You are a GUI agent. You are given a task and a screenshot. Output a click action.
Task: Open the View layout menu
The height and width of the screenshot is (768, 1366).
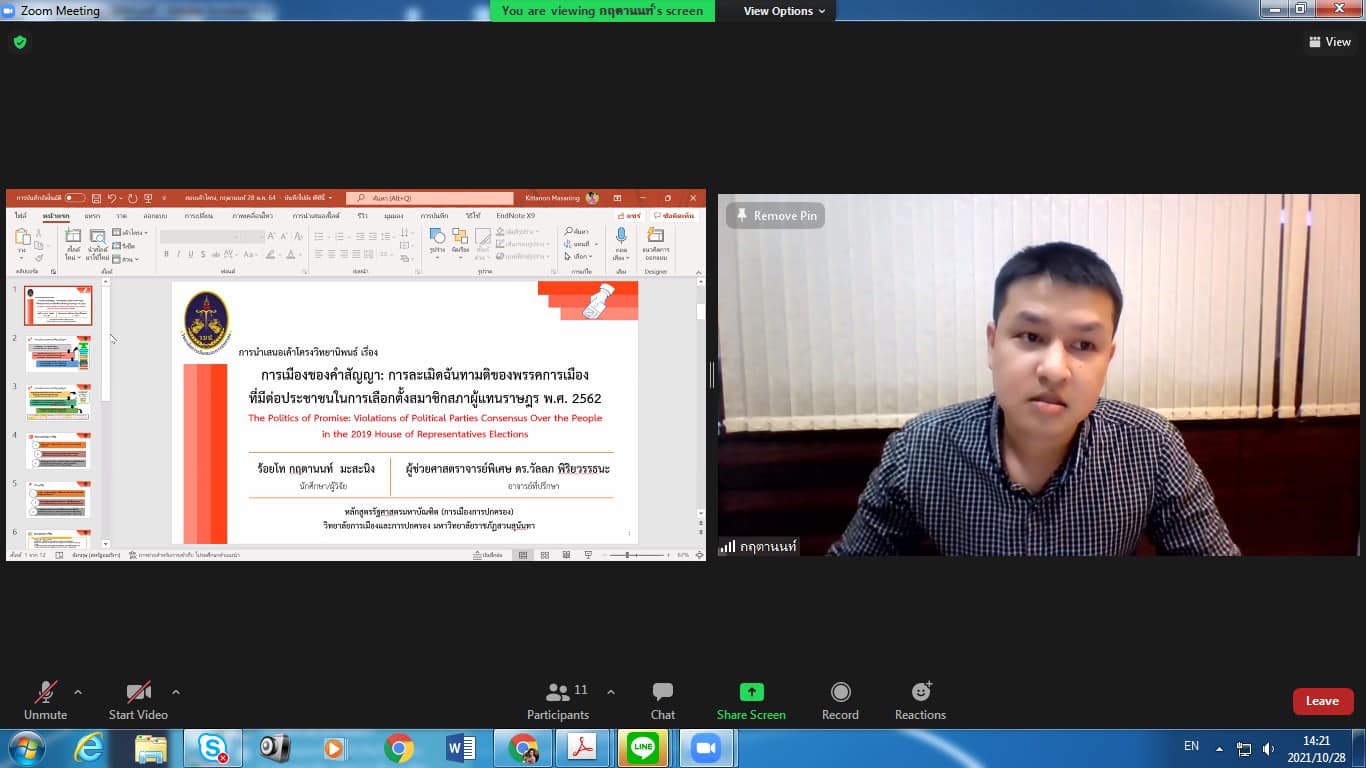pyautogui.click(x=1329, y=42)
